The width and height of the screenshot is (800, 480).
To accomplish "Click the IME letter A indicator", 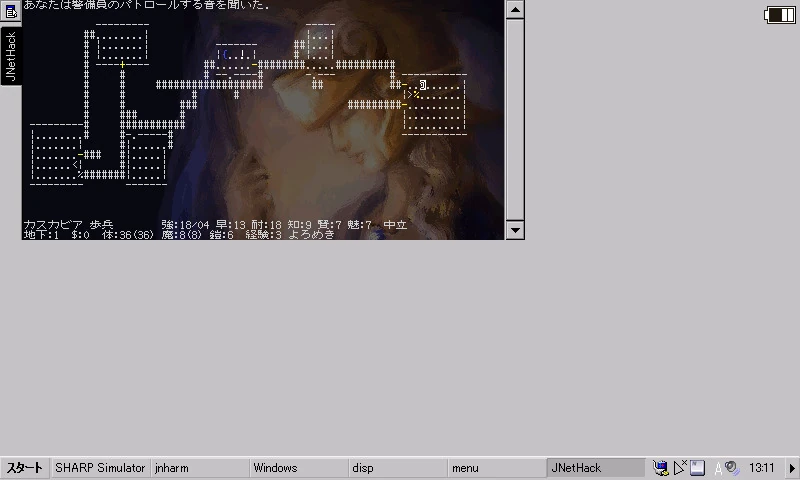I will tap(718, 468).
